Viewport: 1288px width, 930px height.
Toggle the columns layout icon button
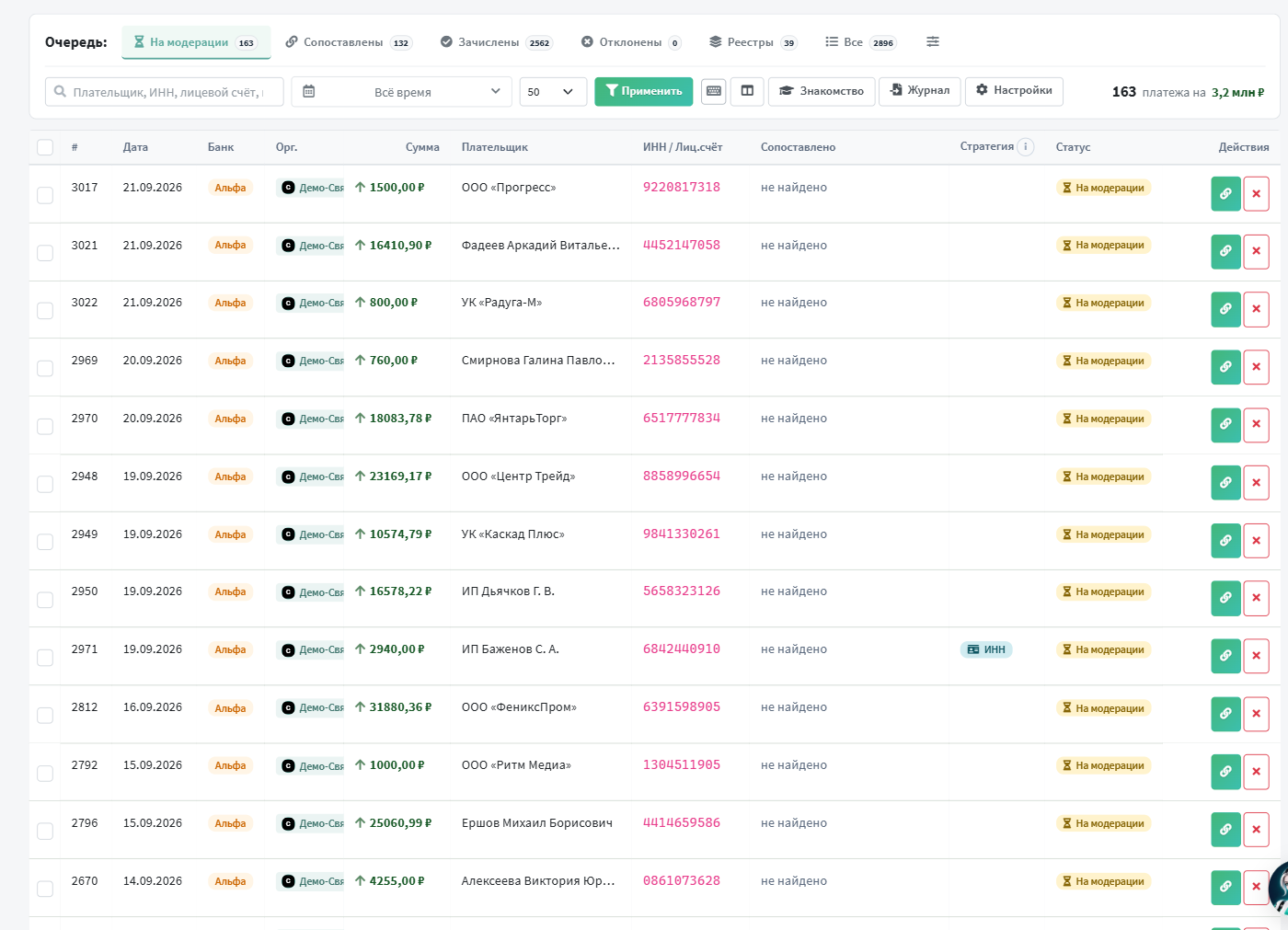click(747, 91)
